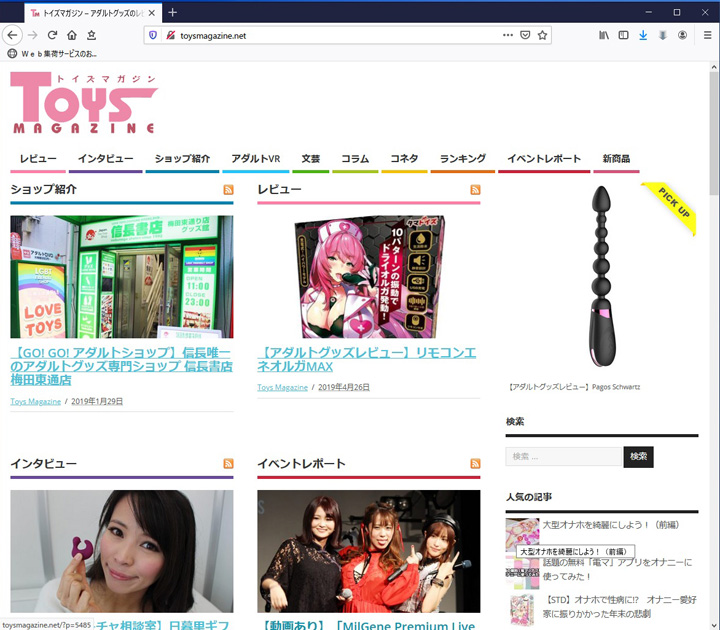Open the Firefox hamburger menu
720x630 pixels.
click(708, 35)
